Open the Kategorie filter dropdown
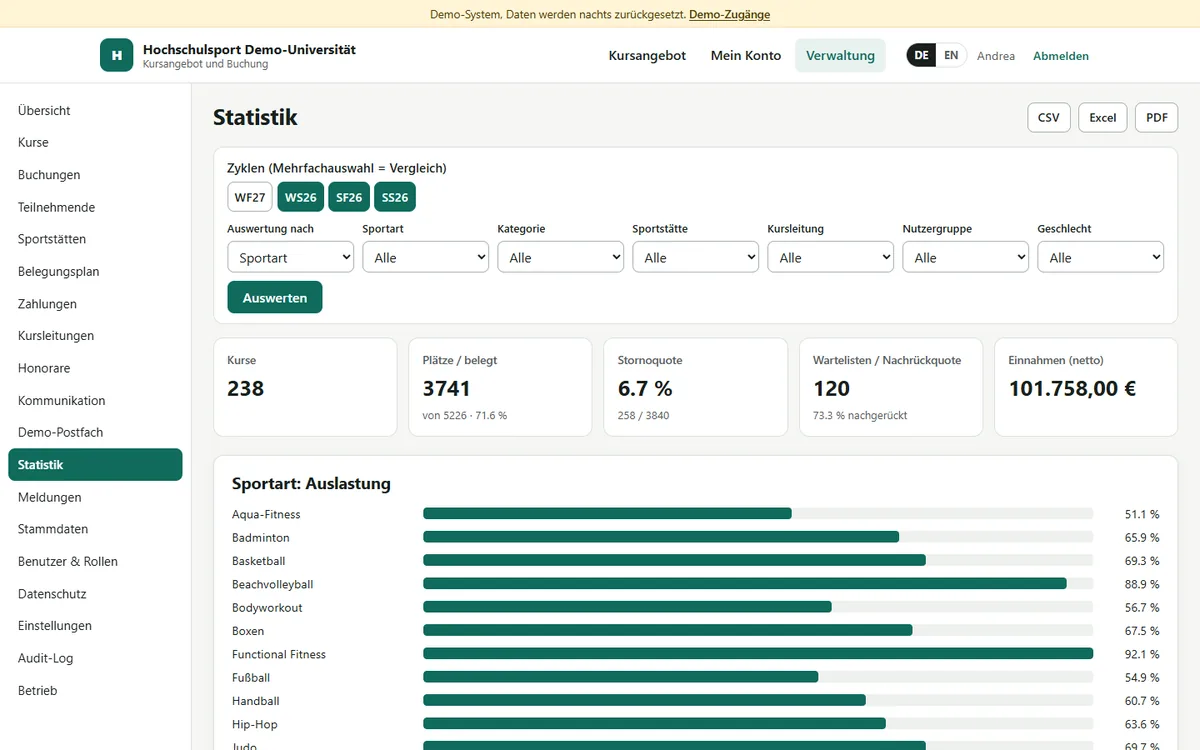 coord(560,257)
